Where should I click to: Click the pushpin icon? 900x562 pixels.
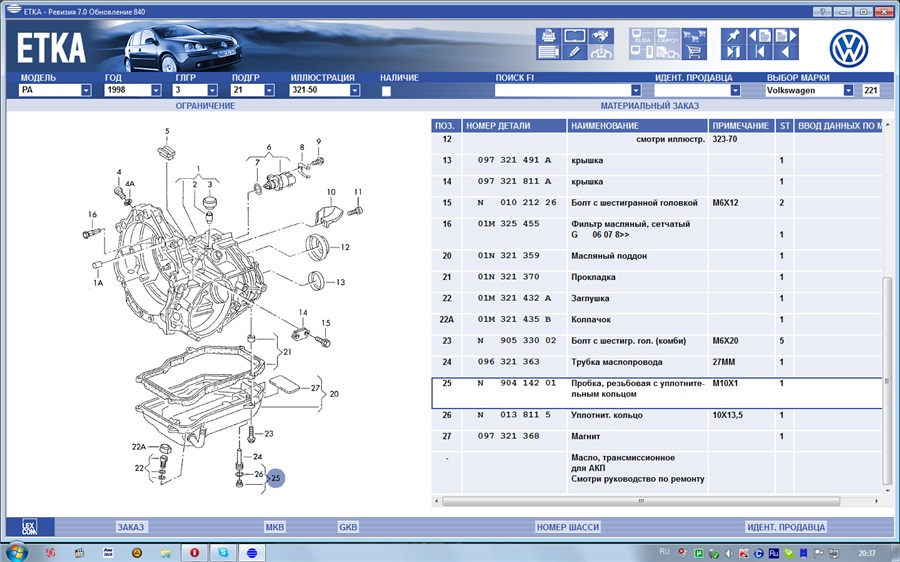[x=733, y=36]
